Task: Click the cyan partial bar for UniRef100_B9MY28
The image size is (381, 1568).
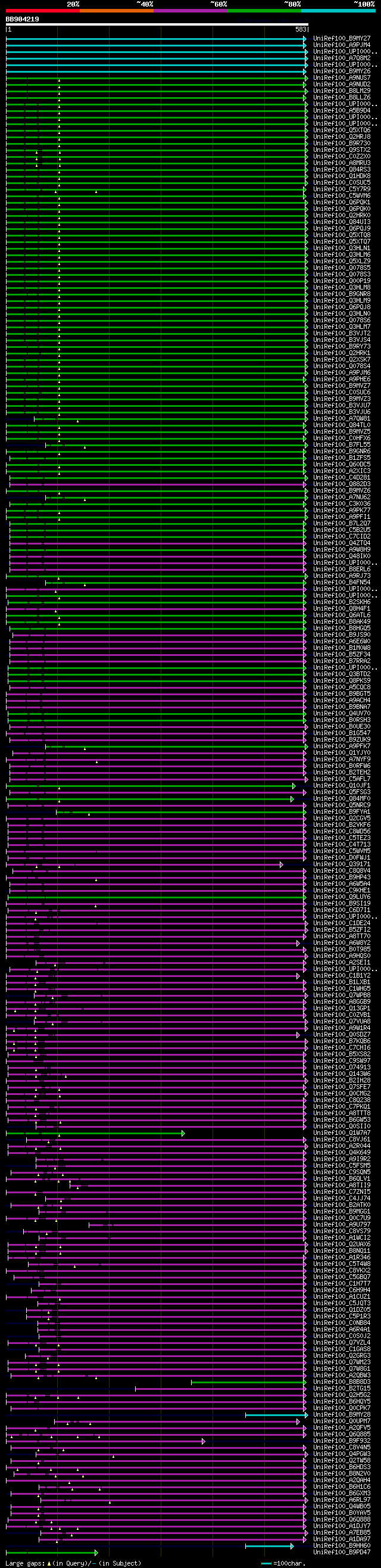Action: click(x=277, y=1415)
